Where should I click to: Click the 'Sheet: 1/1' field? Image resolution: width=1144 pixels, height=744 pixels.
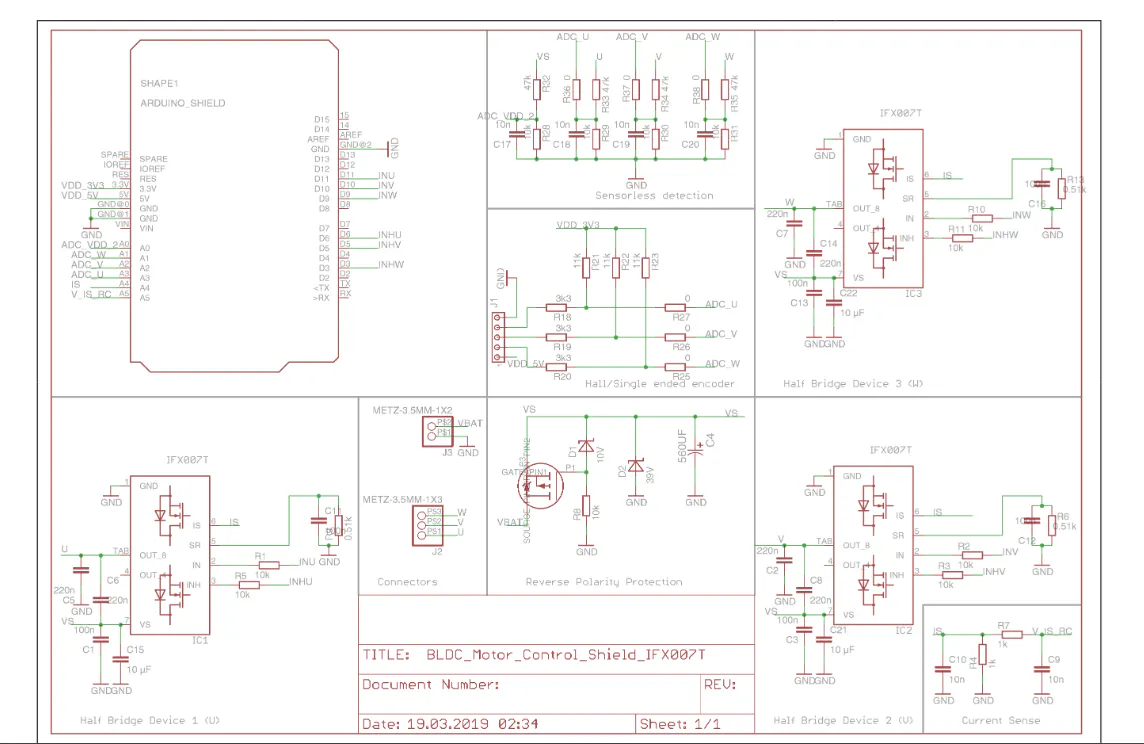tap(680, 724)
